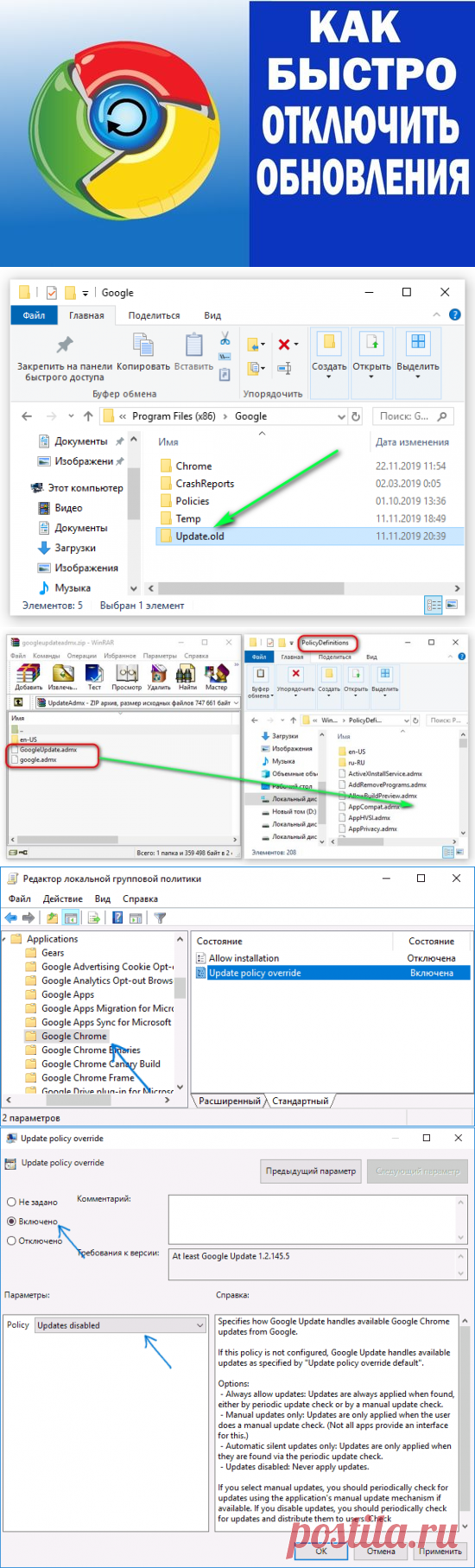Screen dimensions: 475x1568
Task: Click the Отмена button in policy dialog
Action: pyautogui.click(x=381, y=1551)
